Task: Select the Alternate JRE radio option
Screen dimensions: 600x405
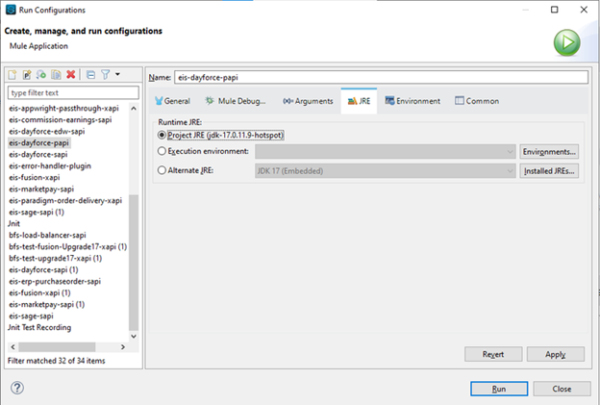Action: (162, 171)
